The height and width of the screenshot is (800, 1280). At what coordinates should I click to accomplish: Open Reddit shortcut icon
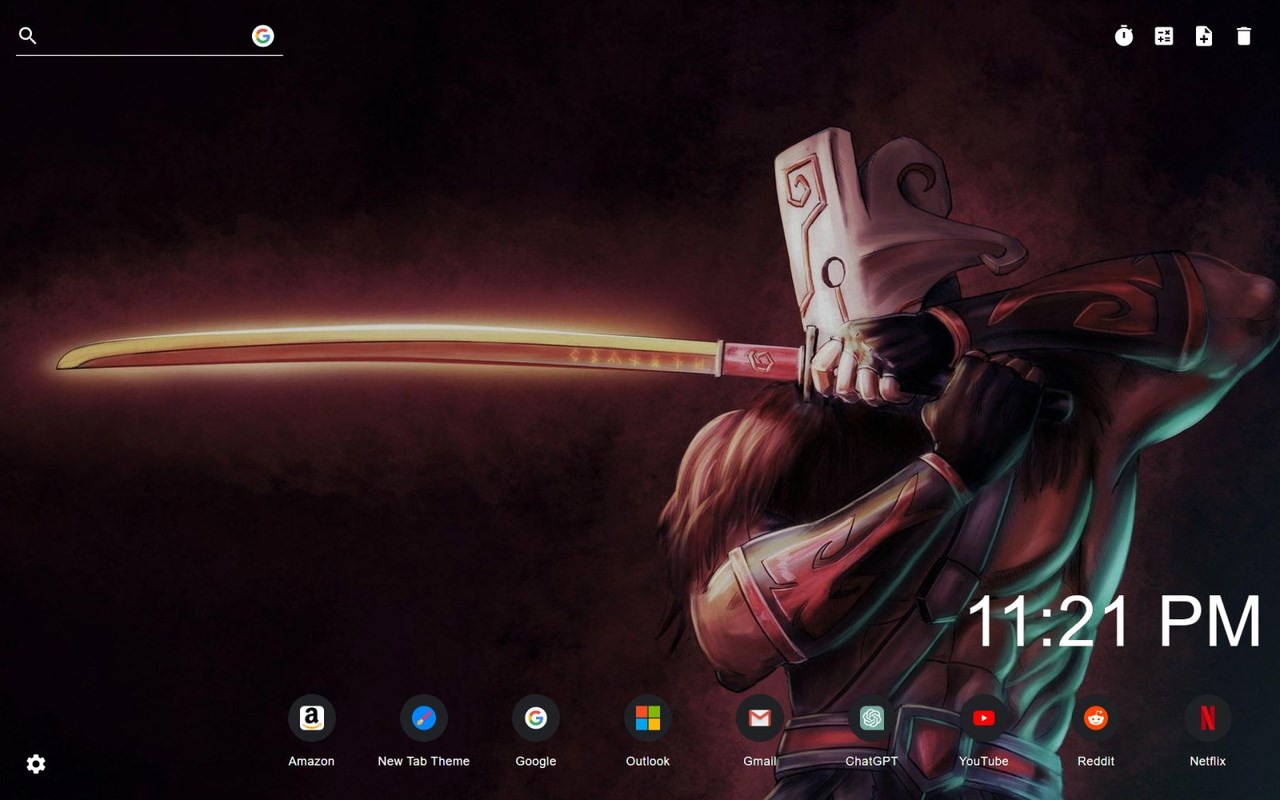1096,718
